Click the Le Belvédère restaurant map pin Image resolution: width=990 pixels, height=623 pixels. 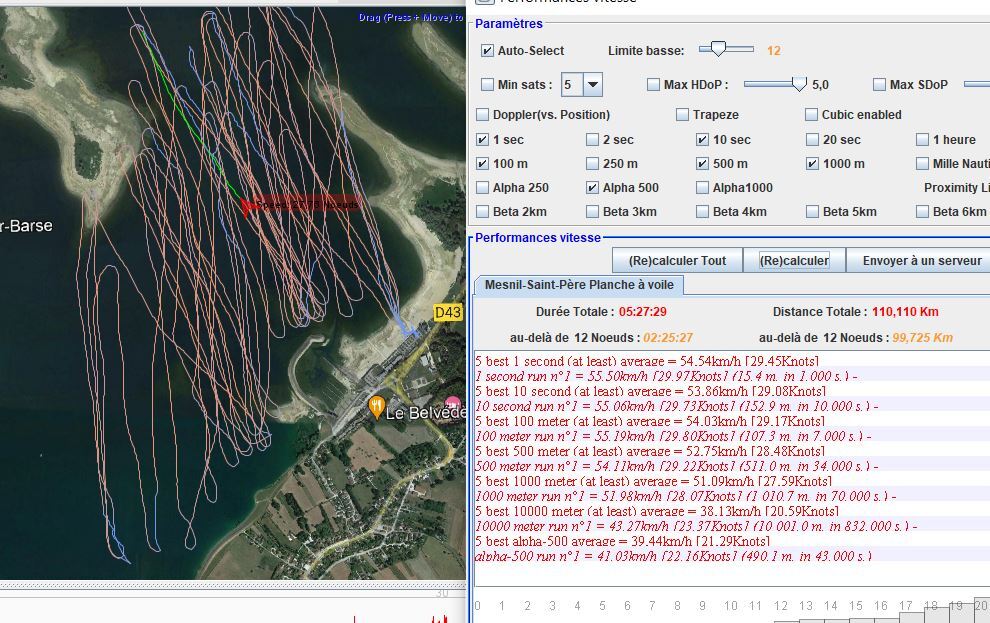(376, 408)
